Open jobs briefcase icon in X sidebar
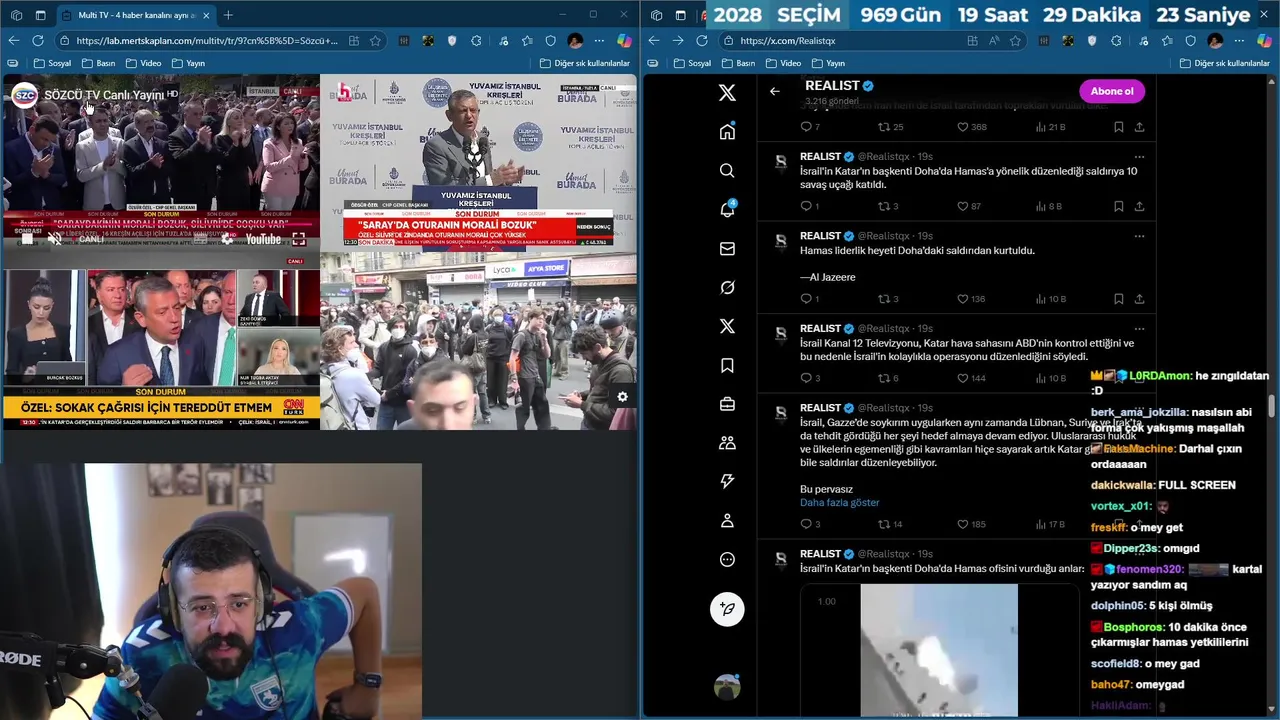The image size is (1280, 720). pyautogui.click(x=727, y=404)
